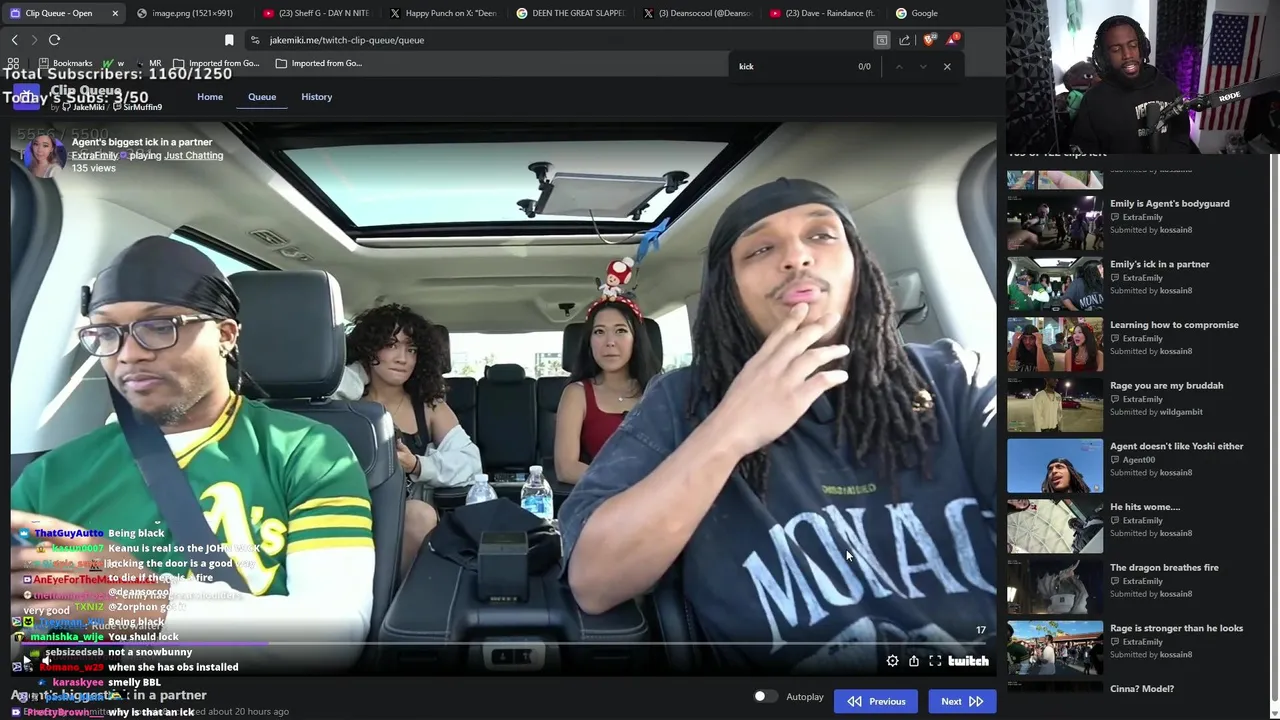1280x720 pixels.
Task: Go back in browser history
Action: (x=14, y=40)
